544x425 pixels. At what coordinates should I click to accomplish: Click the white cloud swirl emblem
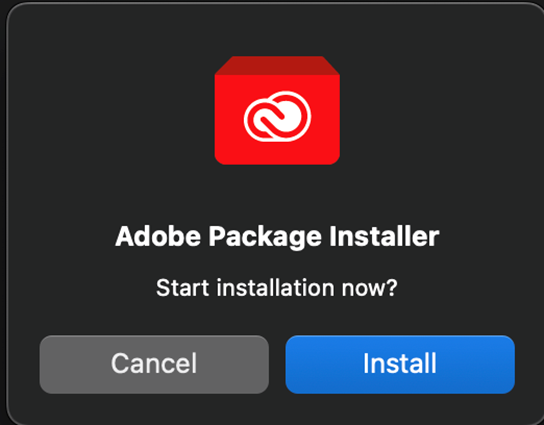[x=277, y=116]
